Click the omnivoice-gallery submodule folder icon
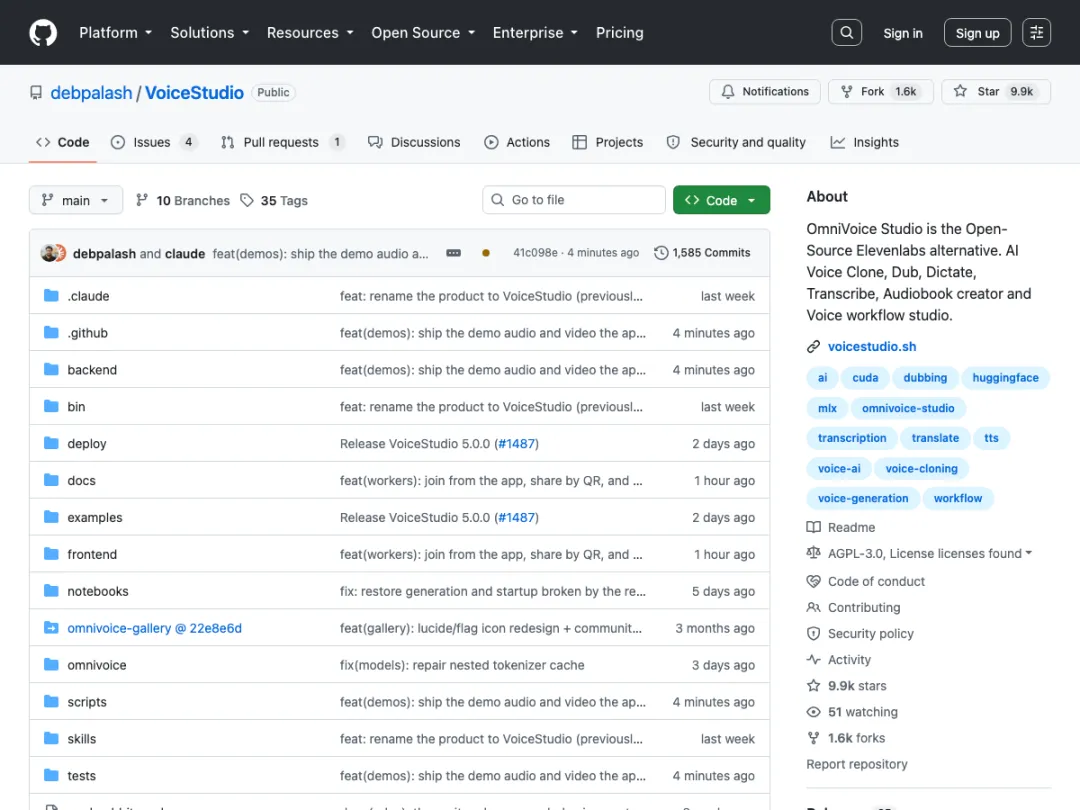Screen dimensions: 1080x810 point(51,627)
